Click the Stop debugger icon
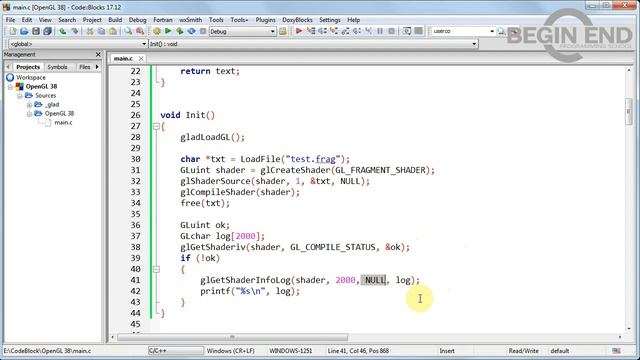Screen dimensions: 640x360 (x=391, y=31)
